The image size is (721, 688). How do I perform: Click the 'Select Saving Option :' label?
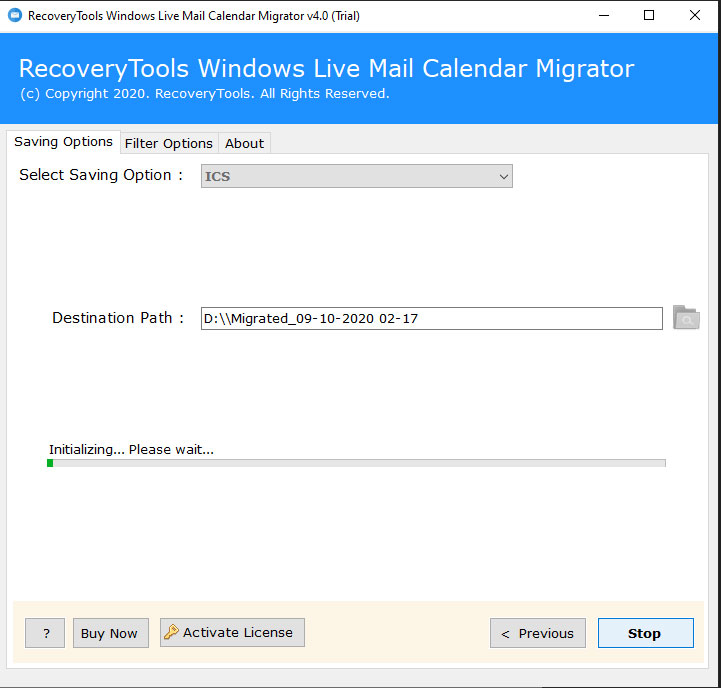tap(101, 175)
